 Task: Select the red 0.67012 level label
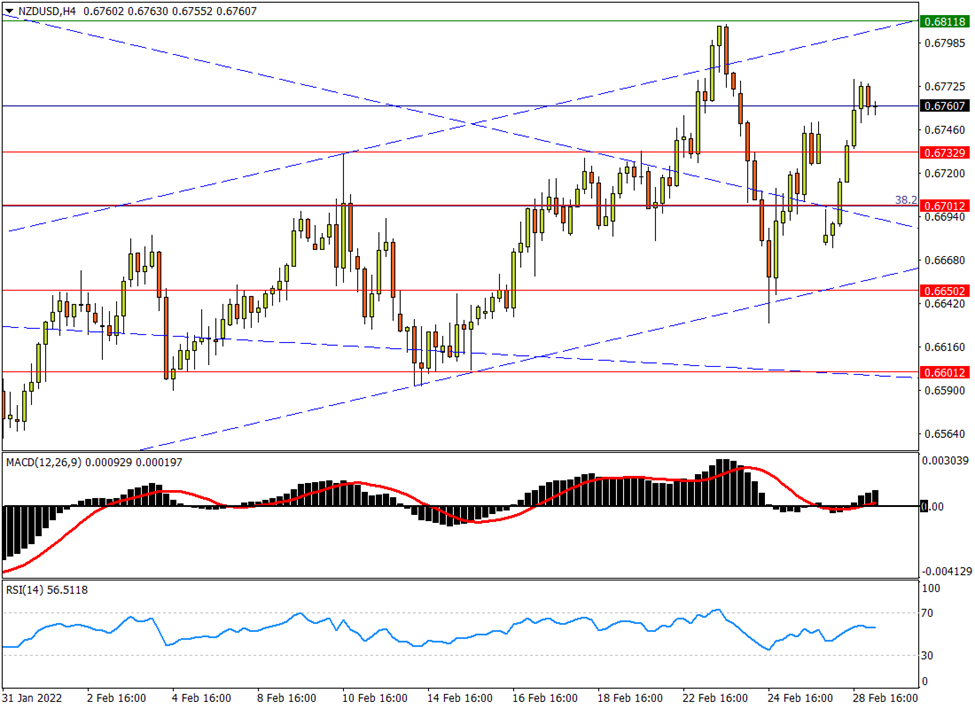coord(944,206)
